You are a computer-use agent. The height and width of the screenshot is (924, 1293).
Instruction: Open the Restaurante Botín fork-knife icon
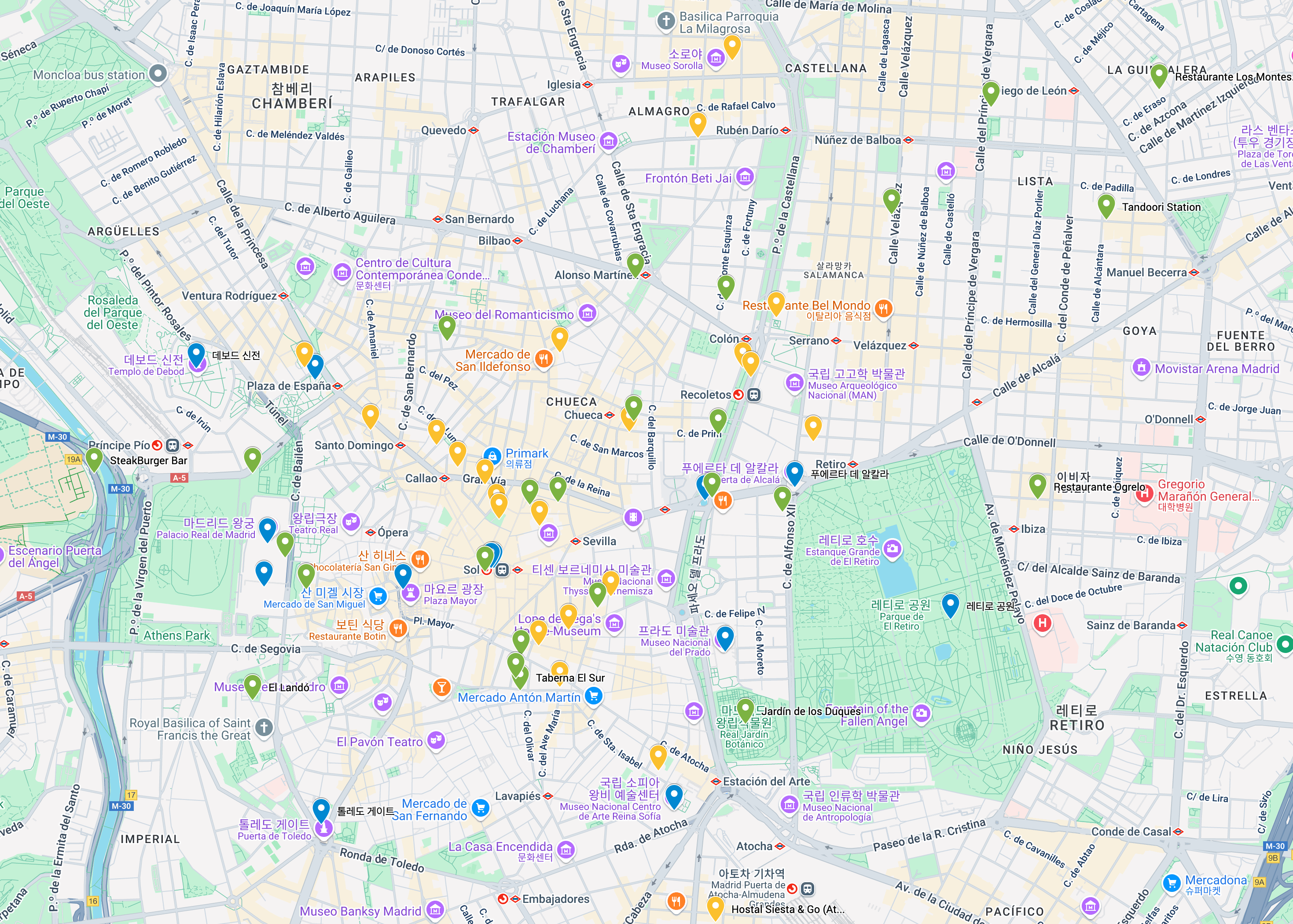[398, 629]
